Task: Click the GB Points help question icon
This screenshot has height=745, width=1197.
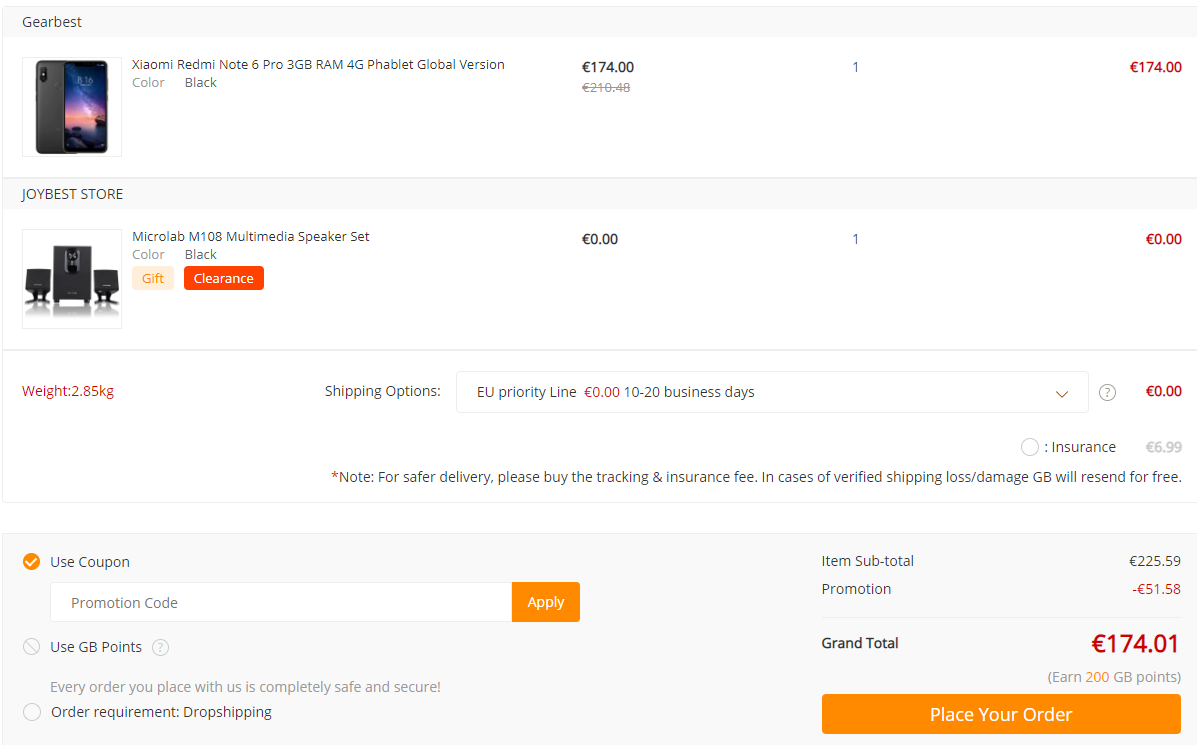Action: (x=160, y=647)
